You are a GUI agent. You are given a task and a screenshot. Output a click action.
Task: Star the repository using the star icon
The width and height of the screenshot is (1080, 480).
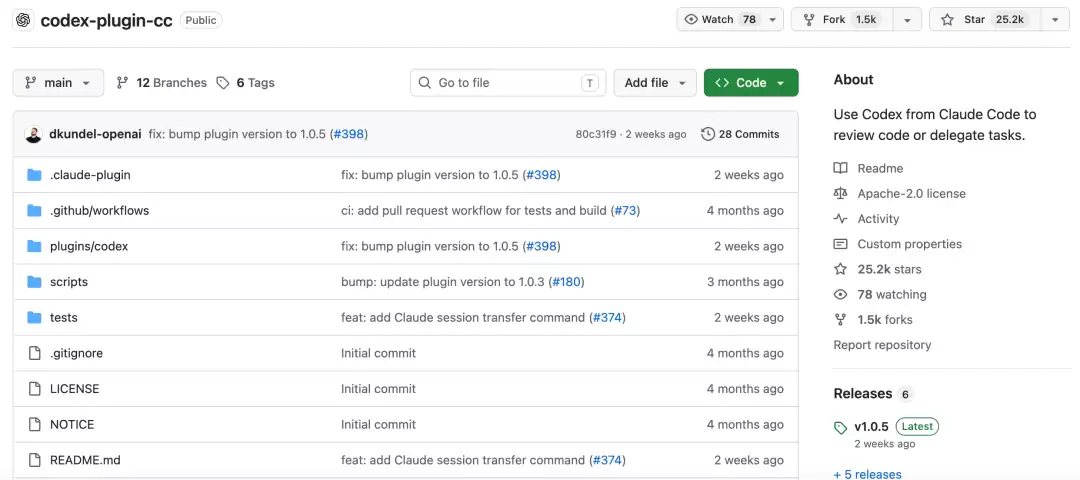(x=948, y=19)
